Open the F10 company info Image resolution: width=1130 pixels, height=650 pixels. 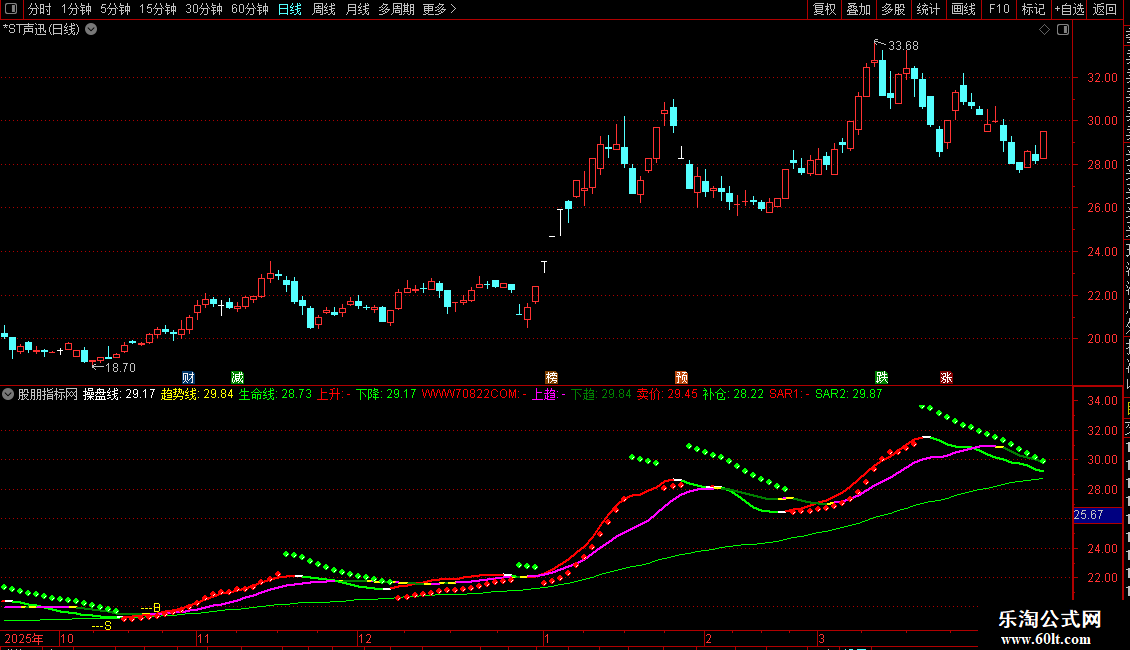coord(999,9)
